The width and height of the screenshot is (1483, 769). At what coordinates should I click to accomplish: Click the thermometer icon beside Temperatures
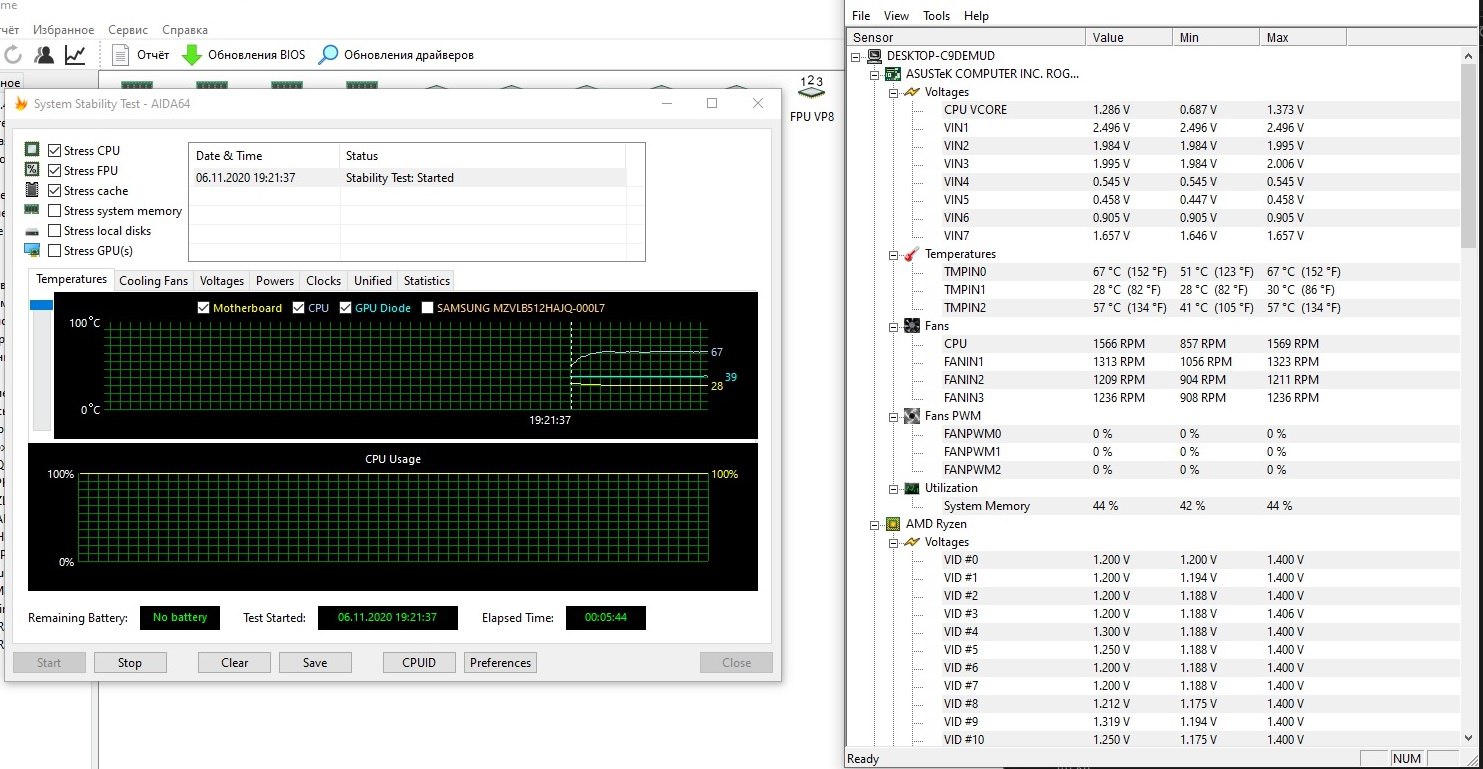point(912,254)
